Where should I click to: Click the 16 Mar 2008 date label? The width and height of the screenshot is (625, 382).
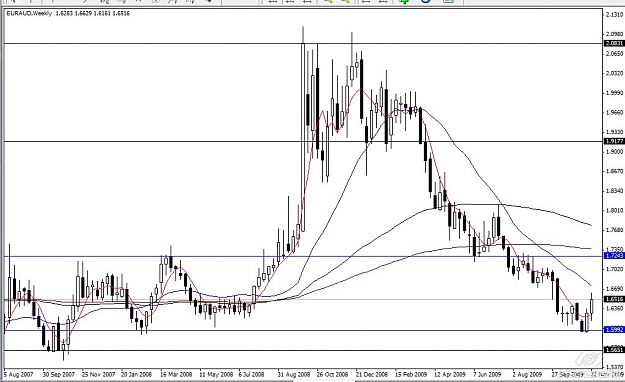pyautogui.click(x=176, y=375)
